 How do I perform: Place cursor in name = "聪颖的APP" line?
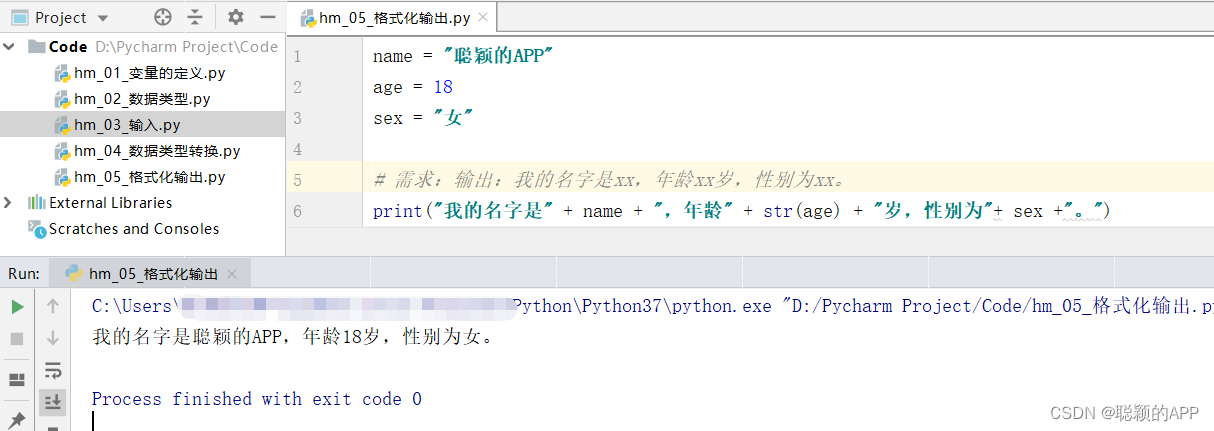point(463,56)
